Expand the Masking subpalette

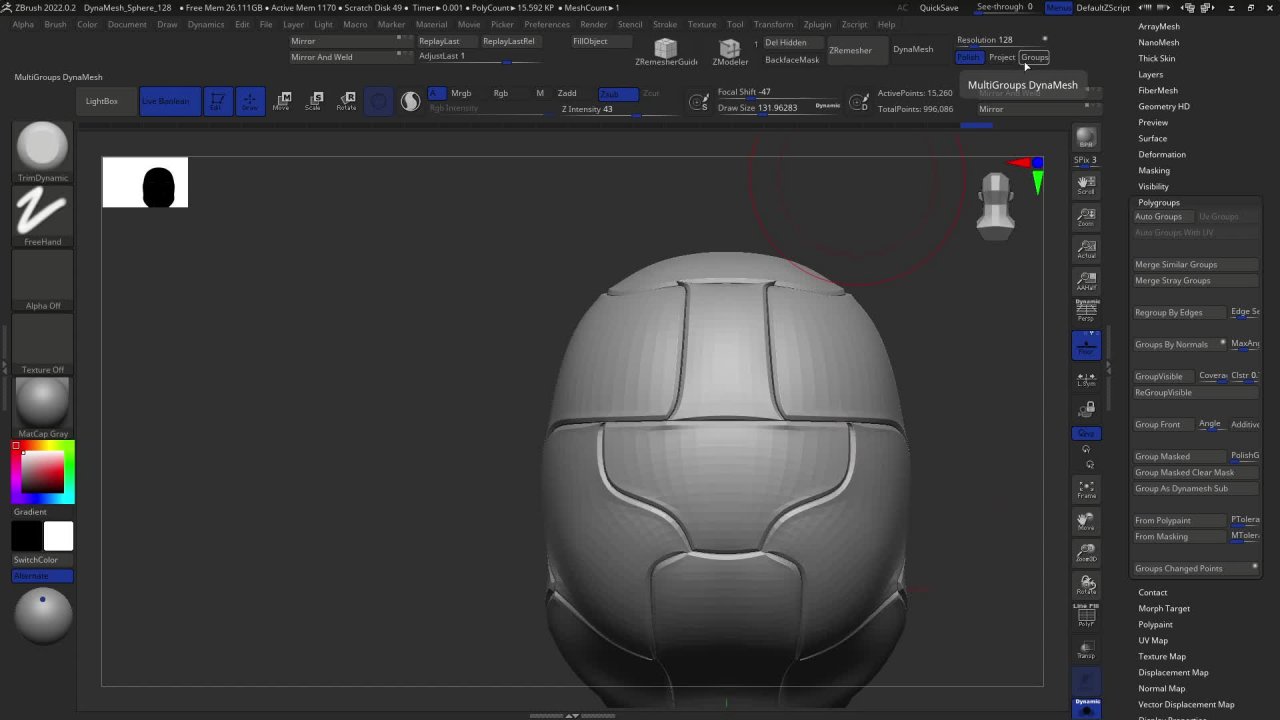[1153, 170]
